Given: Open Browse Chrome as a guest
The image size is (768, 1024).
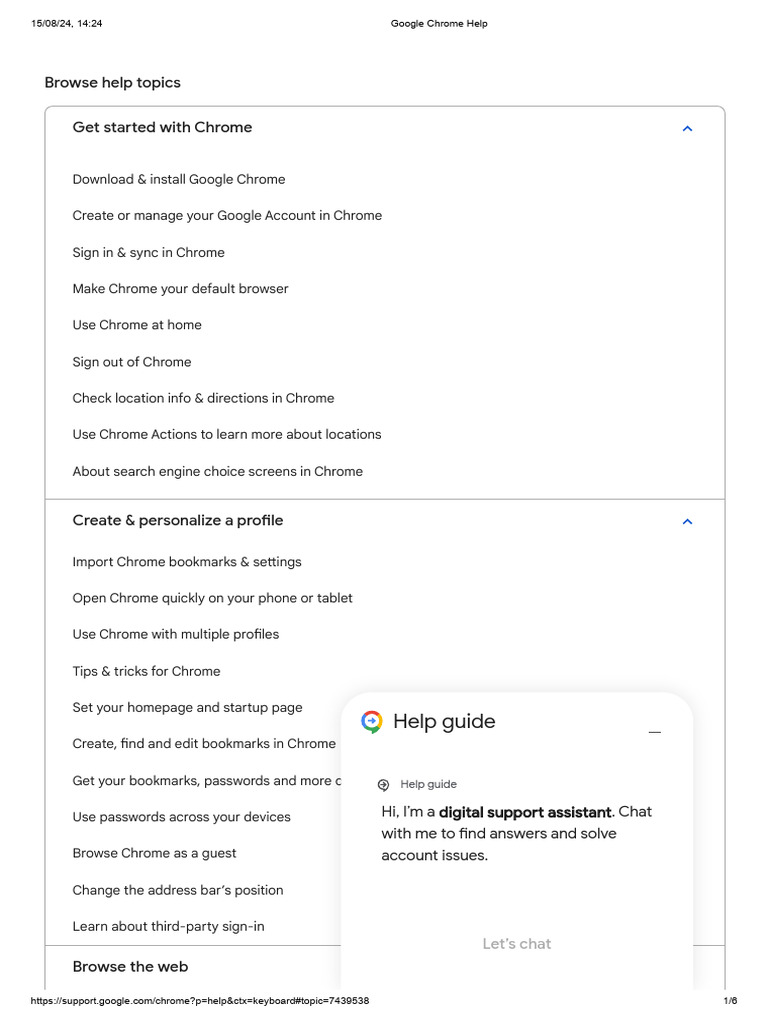Looking at the screenshot, I should tap(154, 854).
